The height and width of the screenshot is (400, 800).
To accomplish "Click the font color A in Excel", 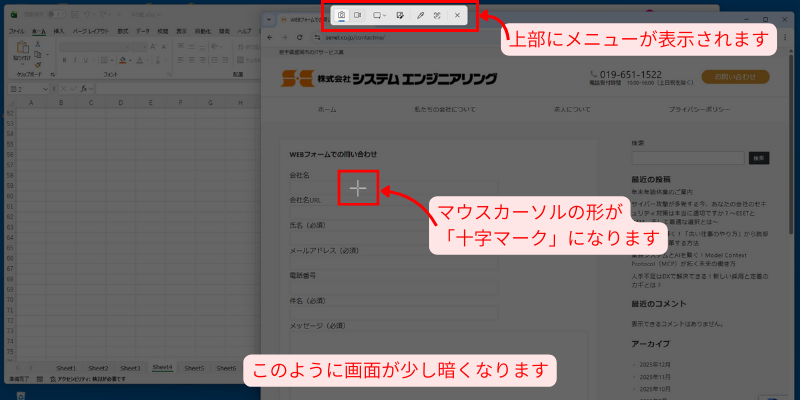I will tap(139, 60).
